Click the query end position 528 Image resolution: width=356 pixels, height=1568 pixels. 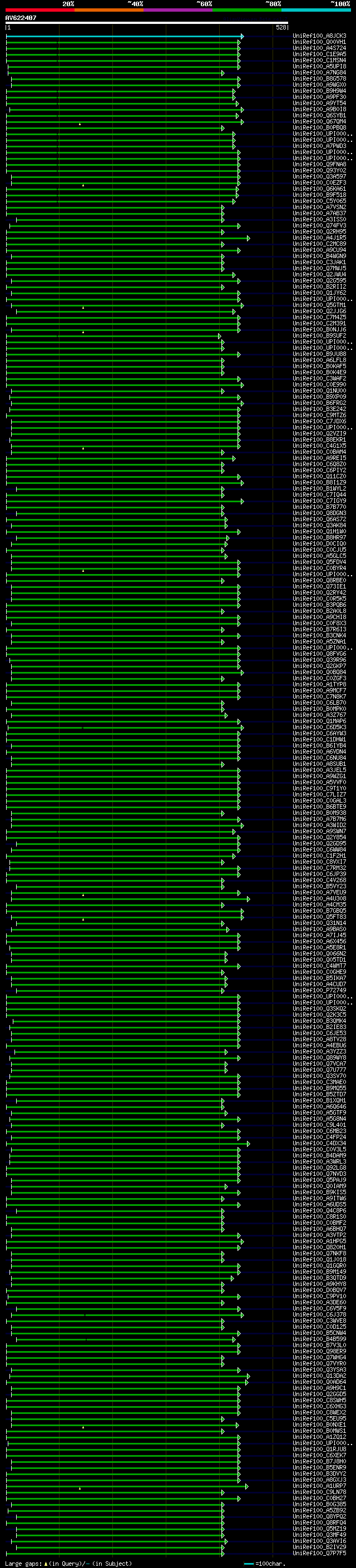click(x=280, y=27)
